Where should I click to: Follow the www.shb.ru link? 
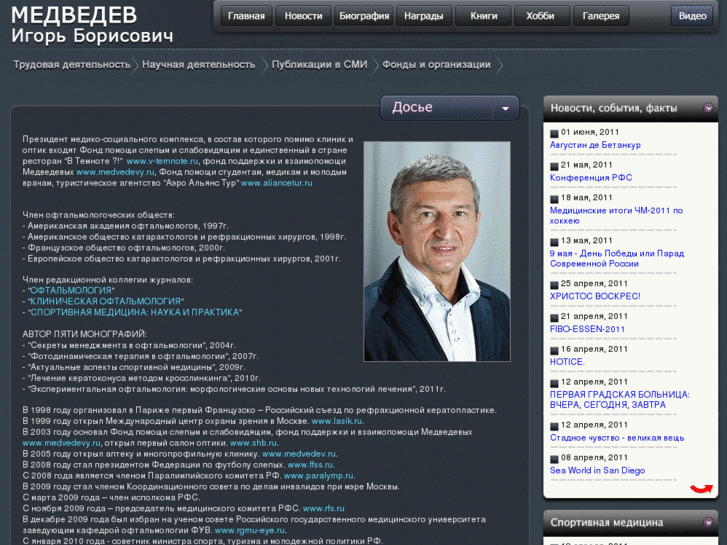[x=254, y=442]
